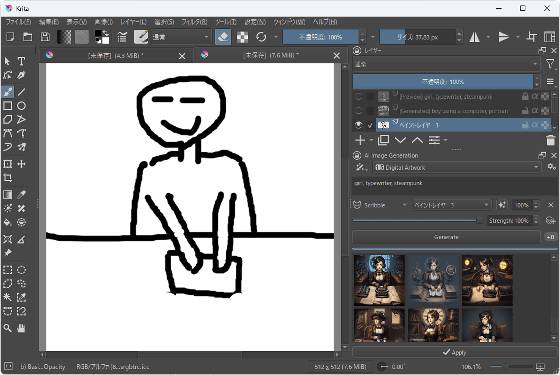Switch to the first document tab

(x=115, y=55)
